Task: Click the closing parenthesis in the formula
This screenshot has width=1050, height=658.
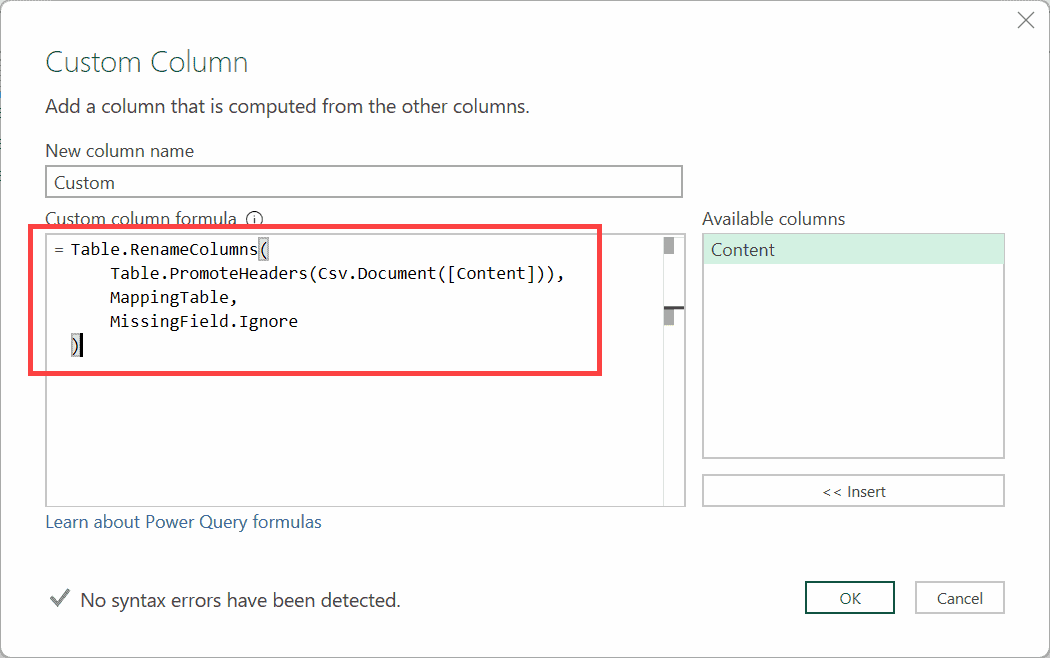Action: click(76, 344)
